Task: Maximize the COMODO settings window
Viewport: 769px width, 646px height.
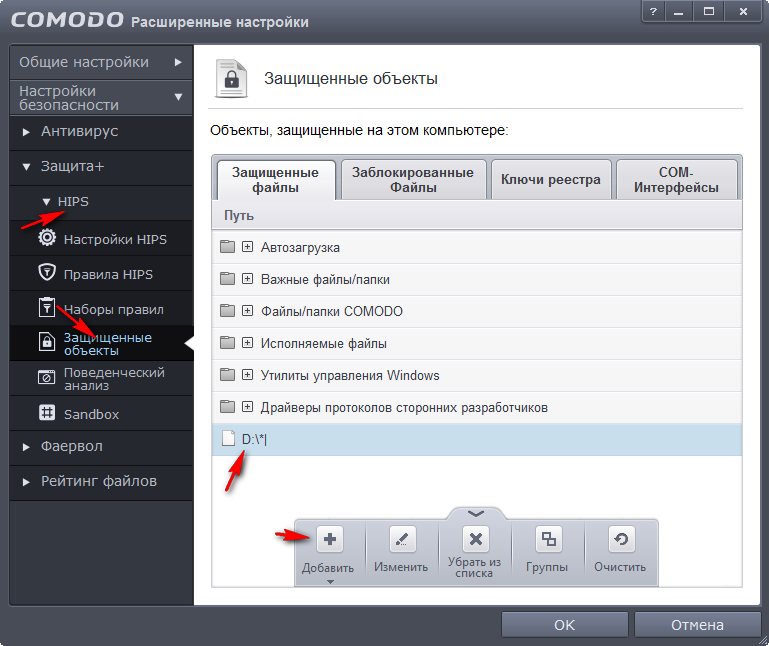Action: [709, 12]
